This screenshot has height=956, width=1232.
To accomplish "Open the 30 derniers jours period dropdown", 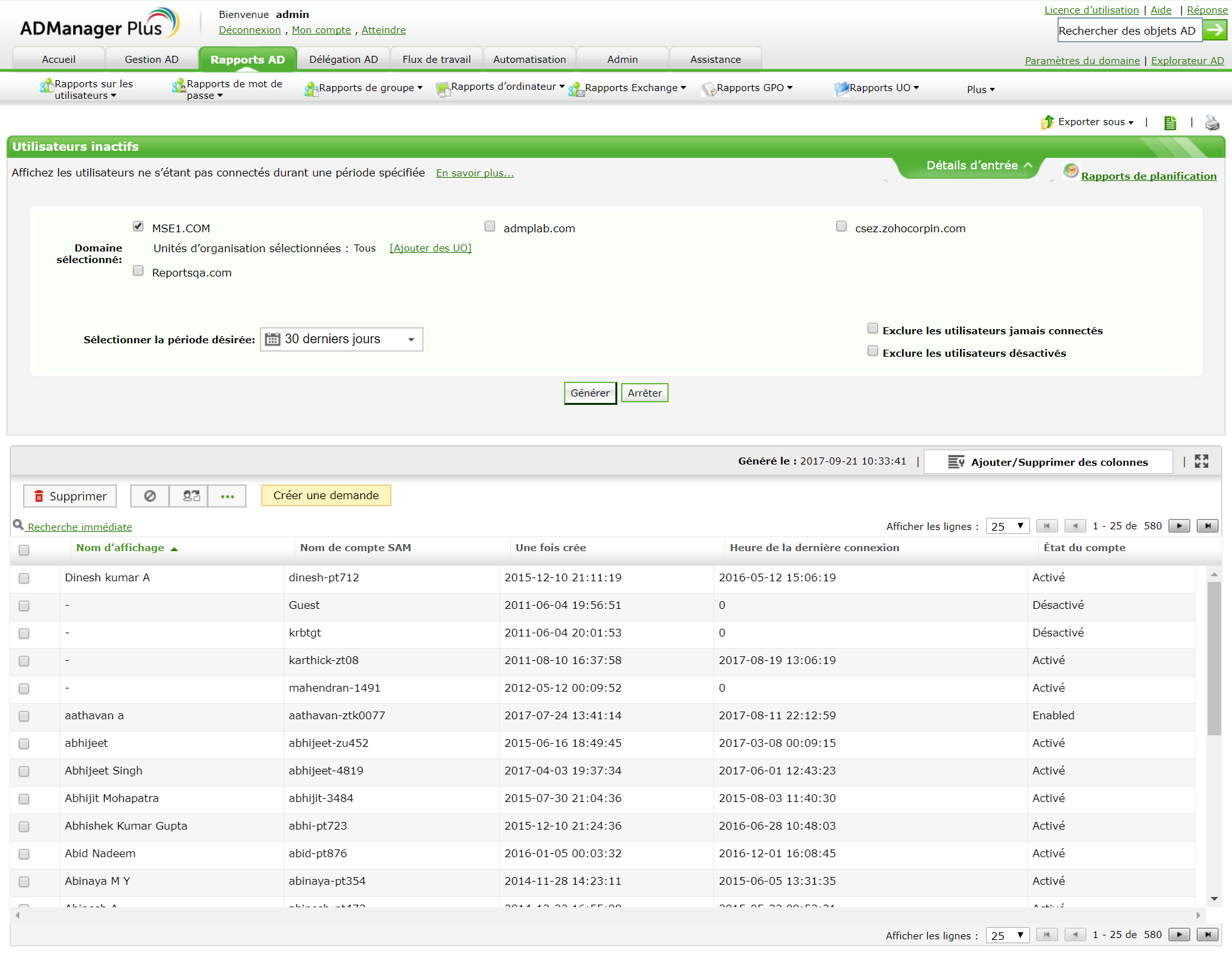I will tap(341, 339).
